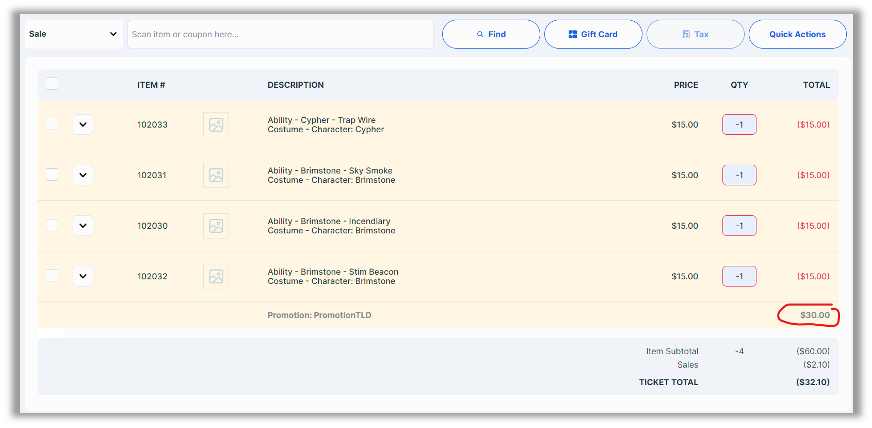Viewport: 872px width, 428px height.
Task: Click the scan item or coupon field
Action: [280, 34]
